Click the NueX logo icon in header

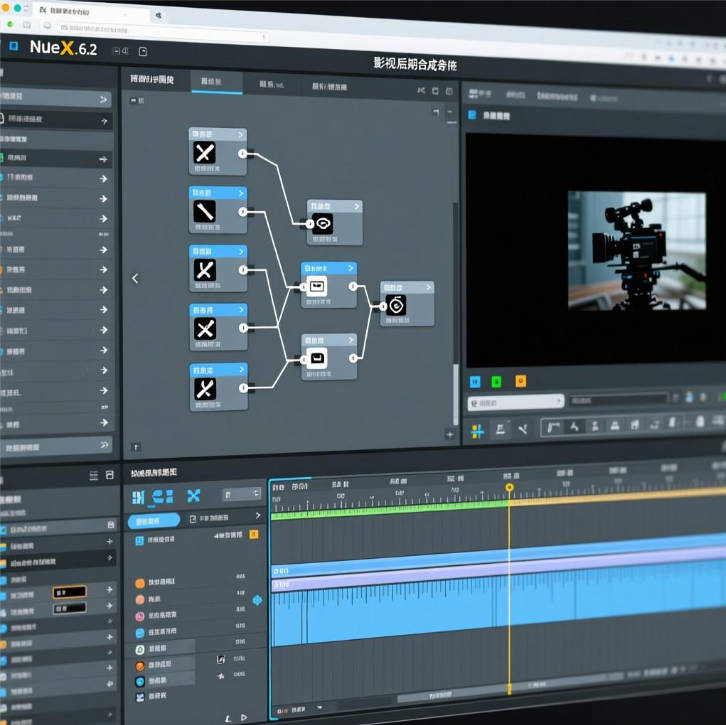tap(12, 48)
